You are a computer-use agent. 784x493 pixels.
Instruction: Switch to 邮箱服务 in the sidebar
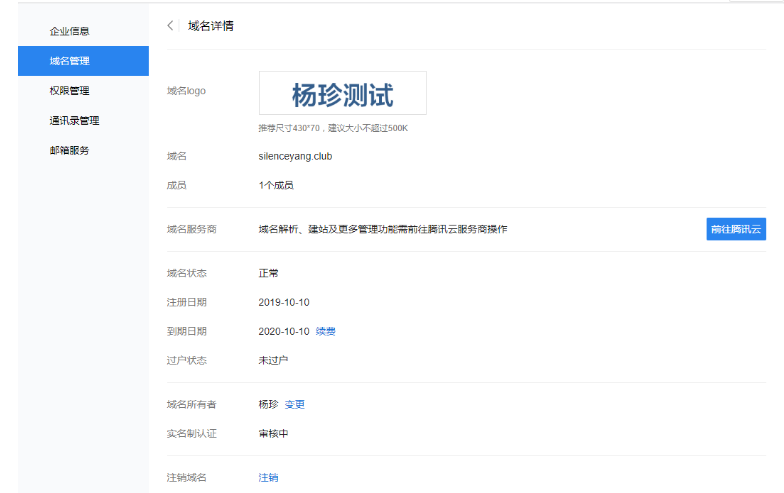tap(69, 151)
